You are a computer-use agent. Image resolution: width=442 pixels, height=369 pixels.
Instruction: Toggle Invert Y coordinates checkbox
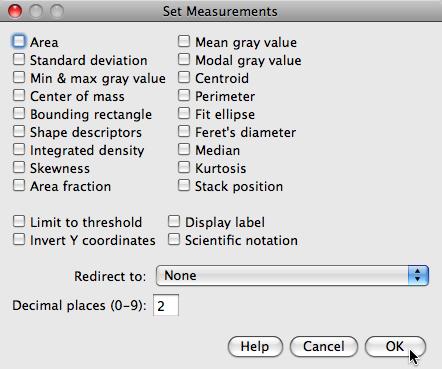(19, 239)
